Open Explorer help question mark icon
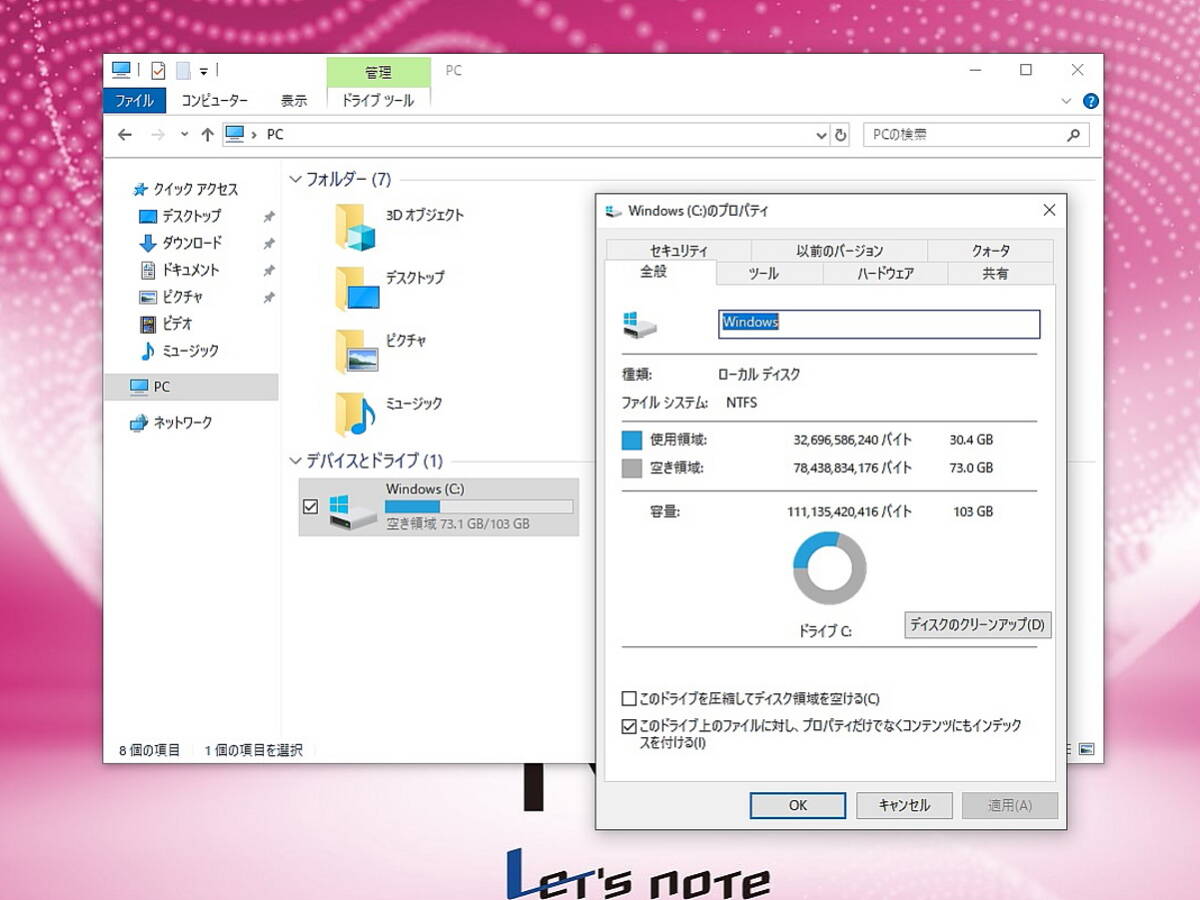The height and width of the screenshot is (900, 1200). (1091, 101)
